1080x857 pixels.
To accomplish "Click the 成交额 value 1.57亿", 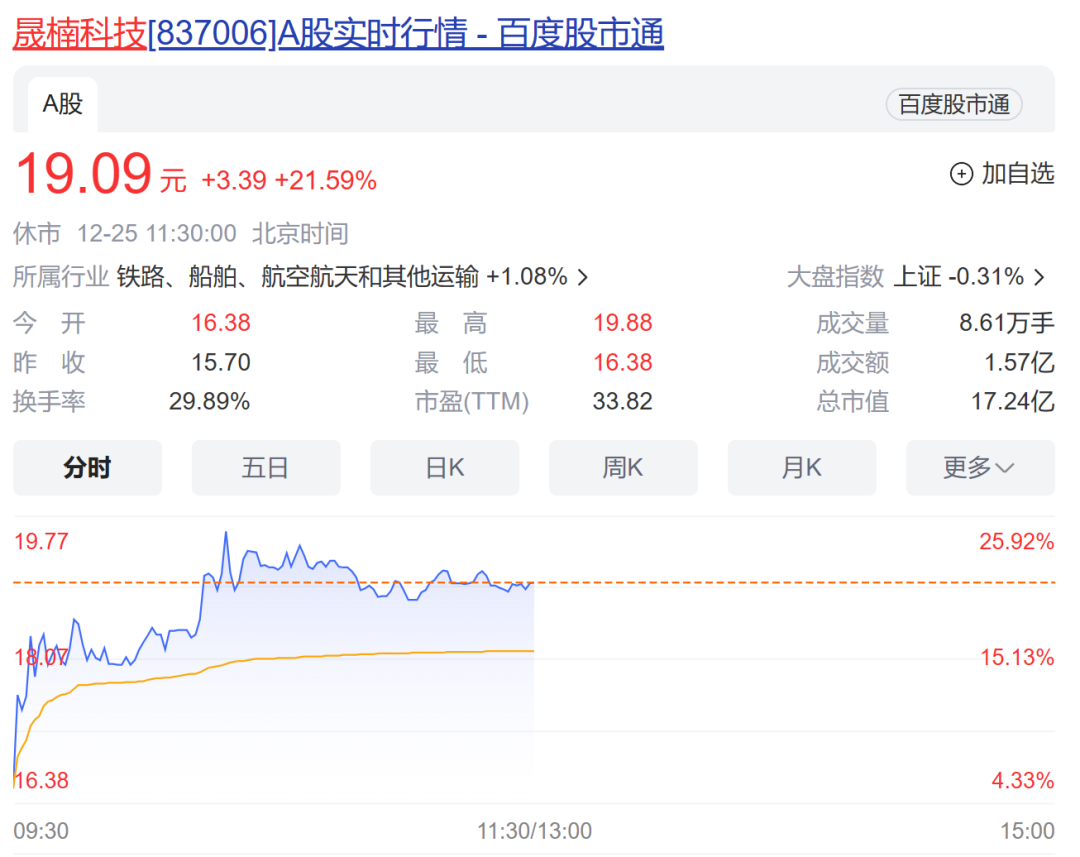I will (x=1019, y=362).
